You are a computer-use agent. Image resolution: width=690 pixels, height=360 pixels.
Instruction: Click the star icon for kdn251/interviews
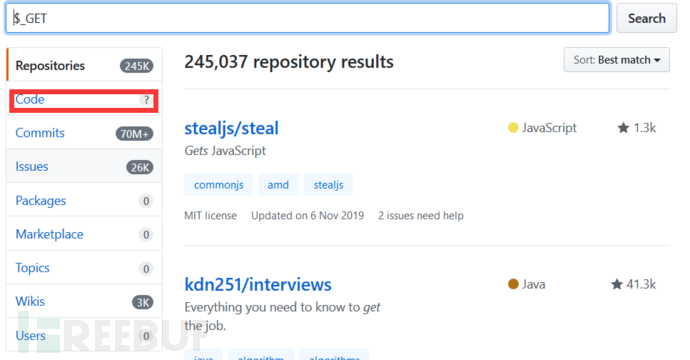(x=617, y=284)
